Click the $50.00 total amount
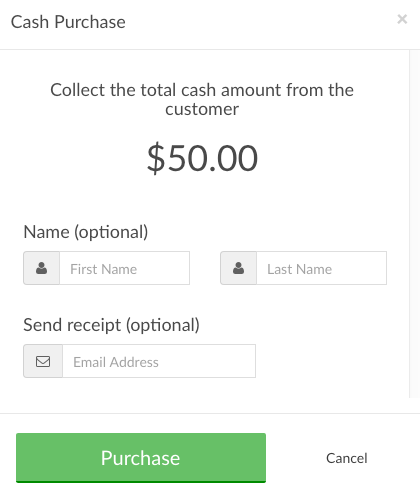This screenshot has height=498, width=420. coord(202,158)
